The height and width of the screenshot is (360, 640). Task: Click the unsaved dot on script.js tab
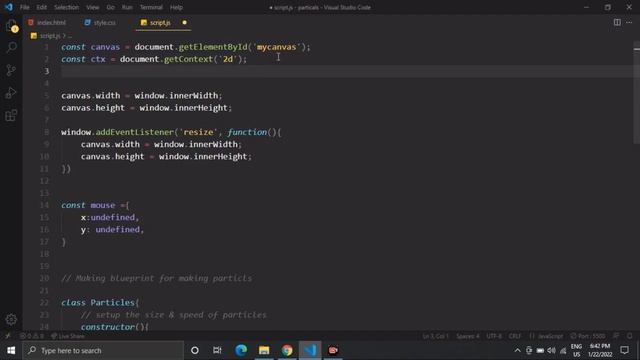(x=184, y=22)
